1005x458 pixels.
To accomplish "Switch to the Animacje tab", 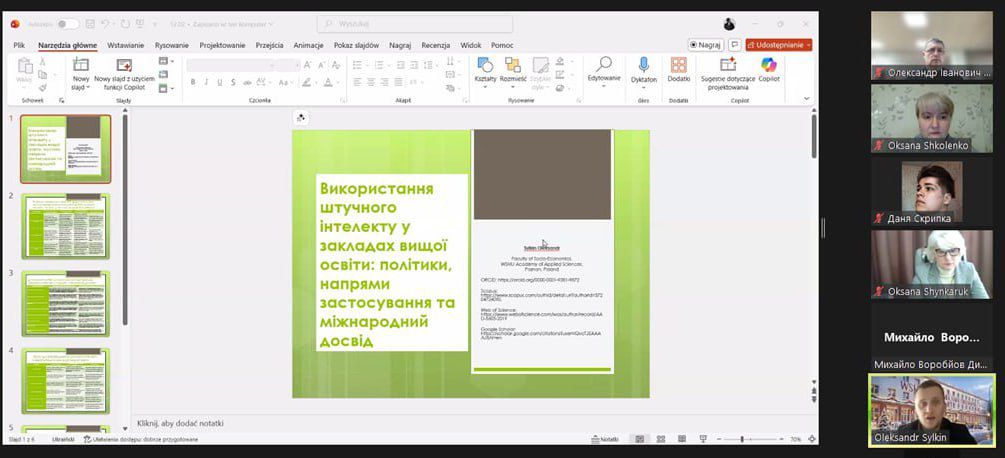I will click(309, 45).
